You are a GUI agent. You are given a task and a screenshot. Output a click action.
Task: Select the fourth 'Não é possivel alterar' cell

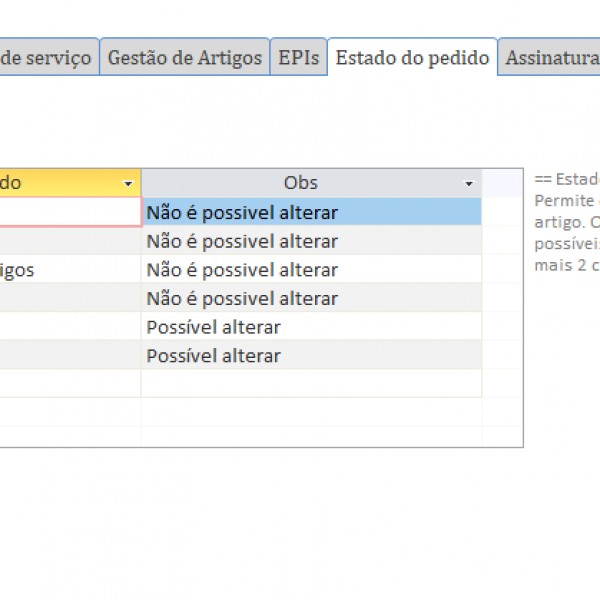tap(311, 298)
